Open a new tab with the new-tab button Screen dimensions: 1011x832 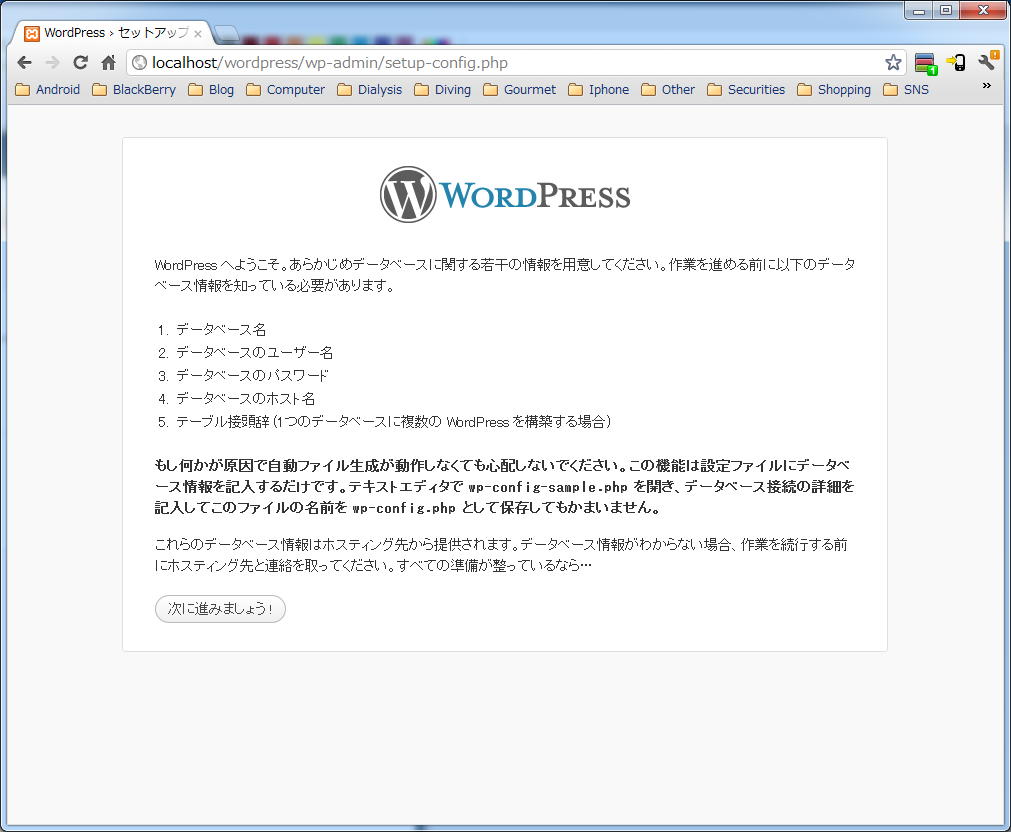click(x=226, y=33)
